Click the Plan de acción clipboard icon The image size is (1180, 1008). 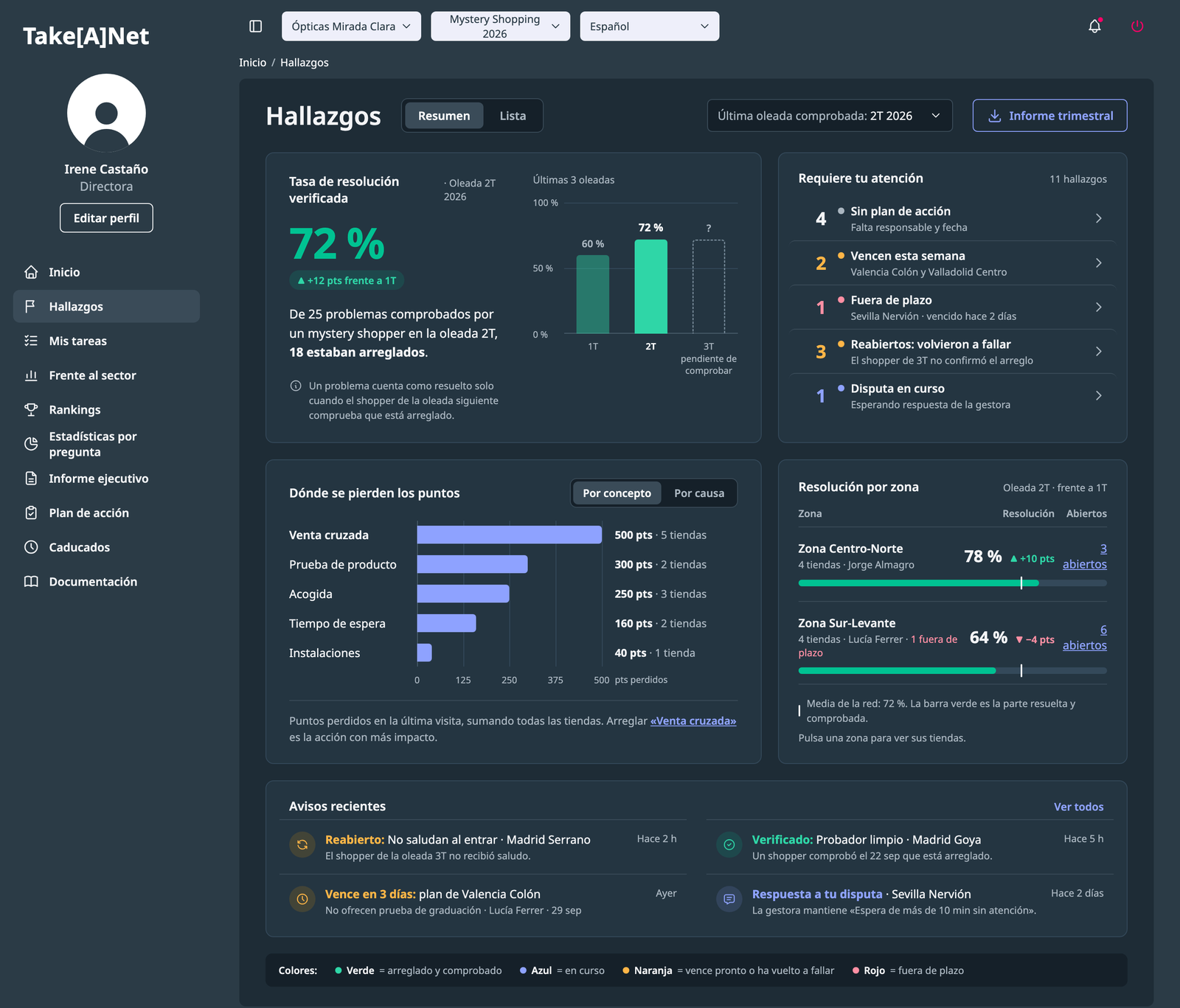pos(31,512)
